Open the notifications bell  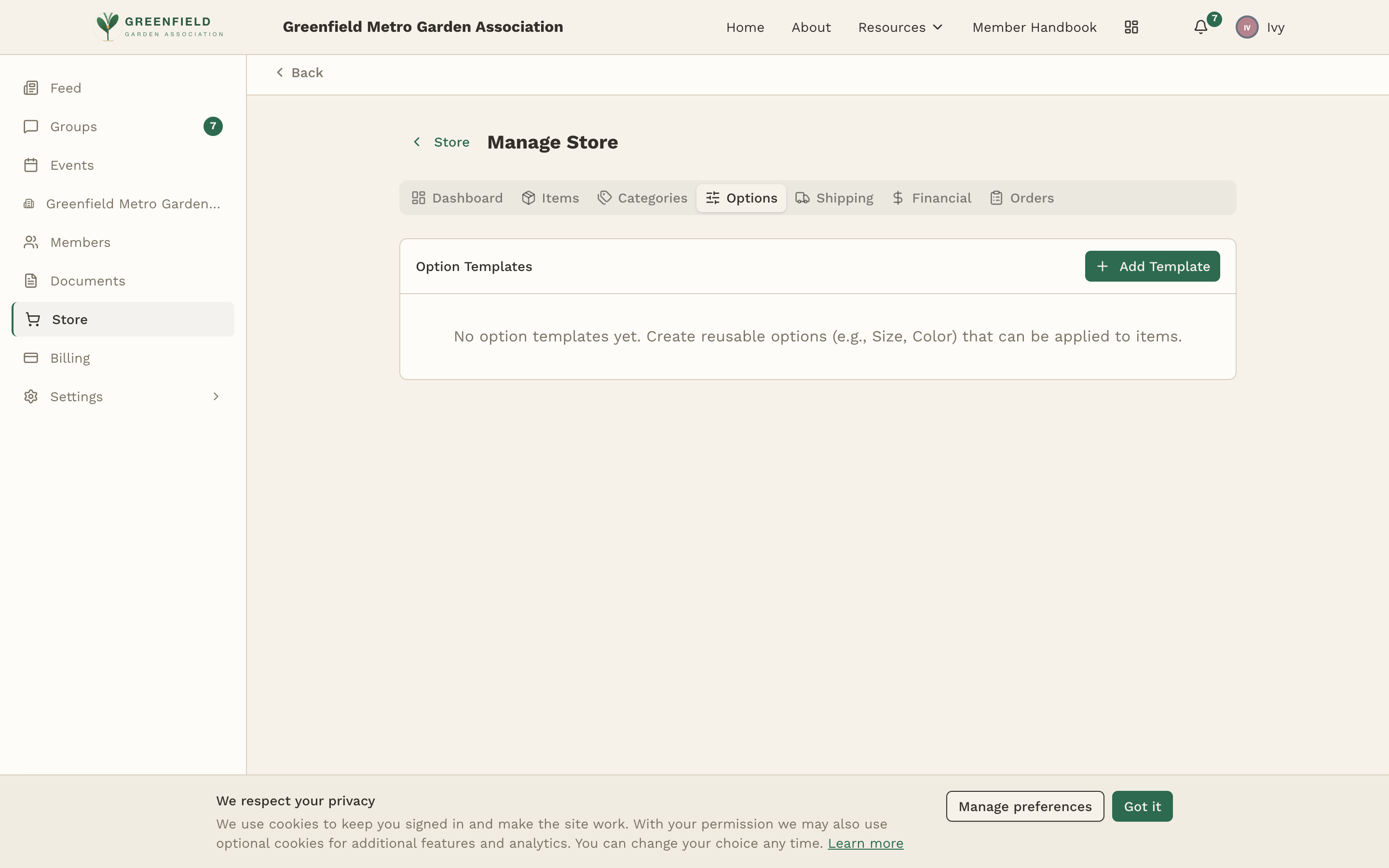pyautogui.click(x=1200, y=27)
